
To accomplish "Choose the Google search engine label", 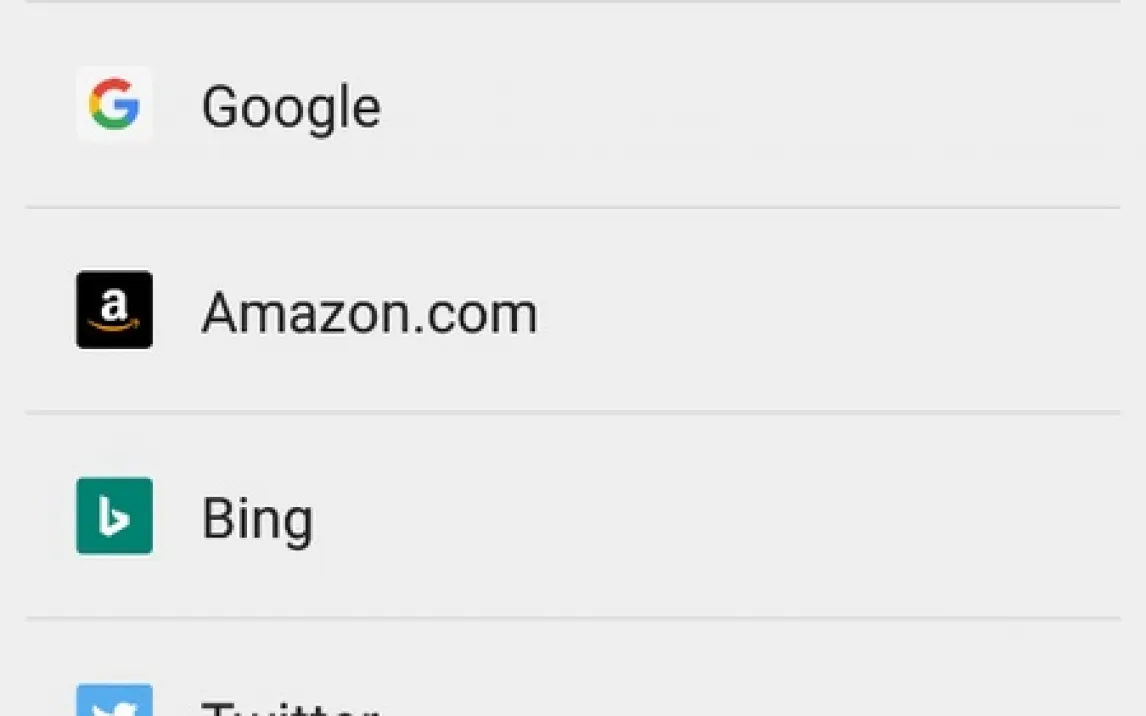I will (291, 106).
